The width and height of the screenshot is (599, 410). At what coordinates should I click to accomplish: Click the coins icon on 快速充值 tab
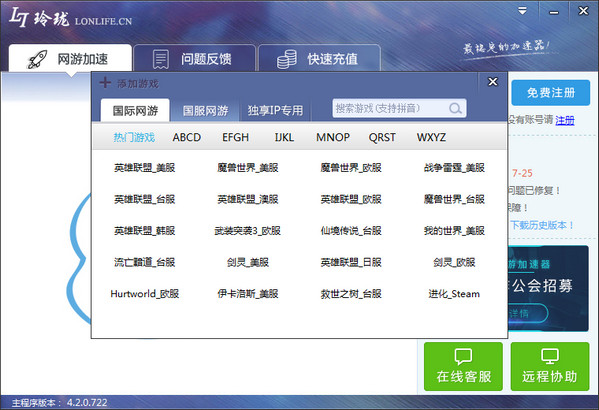click(x=287, y=59)
